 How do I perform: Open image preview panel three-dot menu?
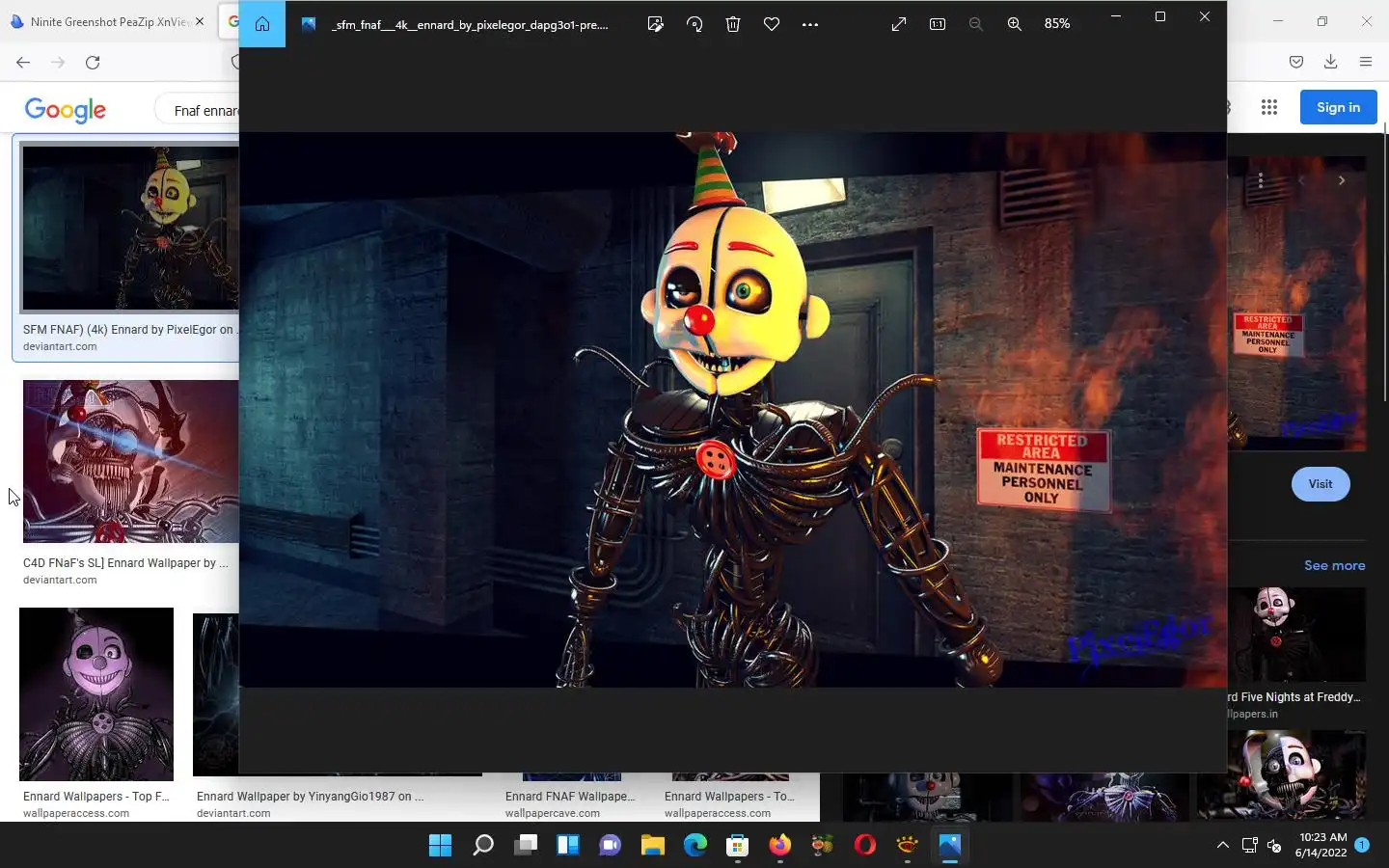[x=1260, y=180]
